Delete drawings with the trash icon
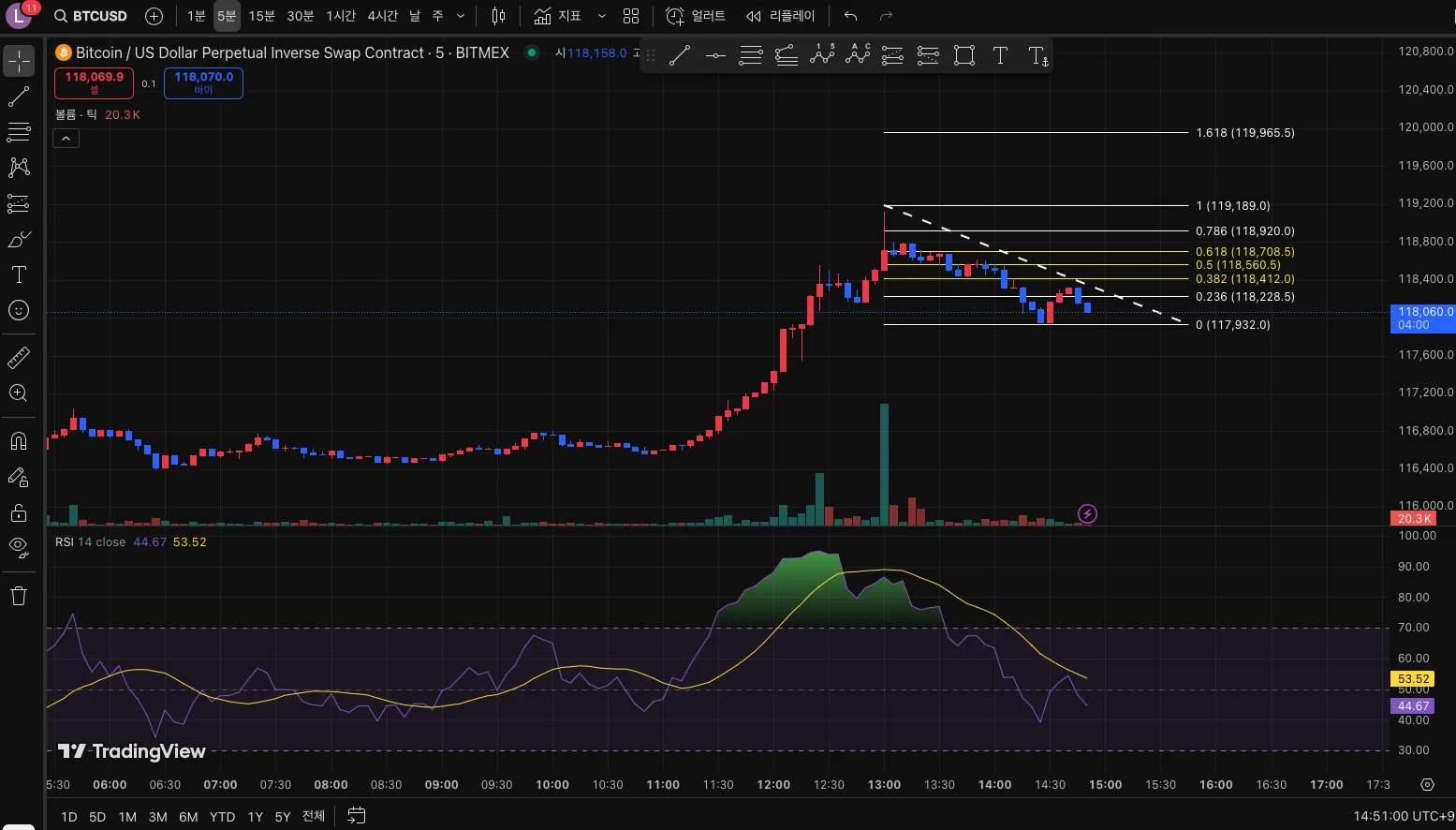 tap(19, 596)
